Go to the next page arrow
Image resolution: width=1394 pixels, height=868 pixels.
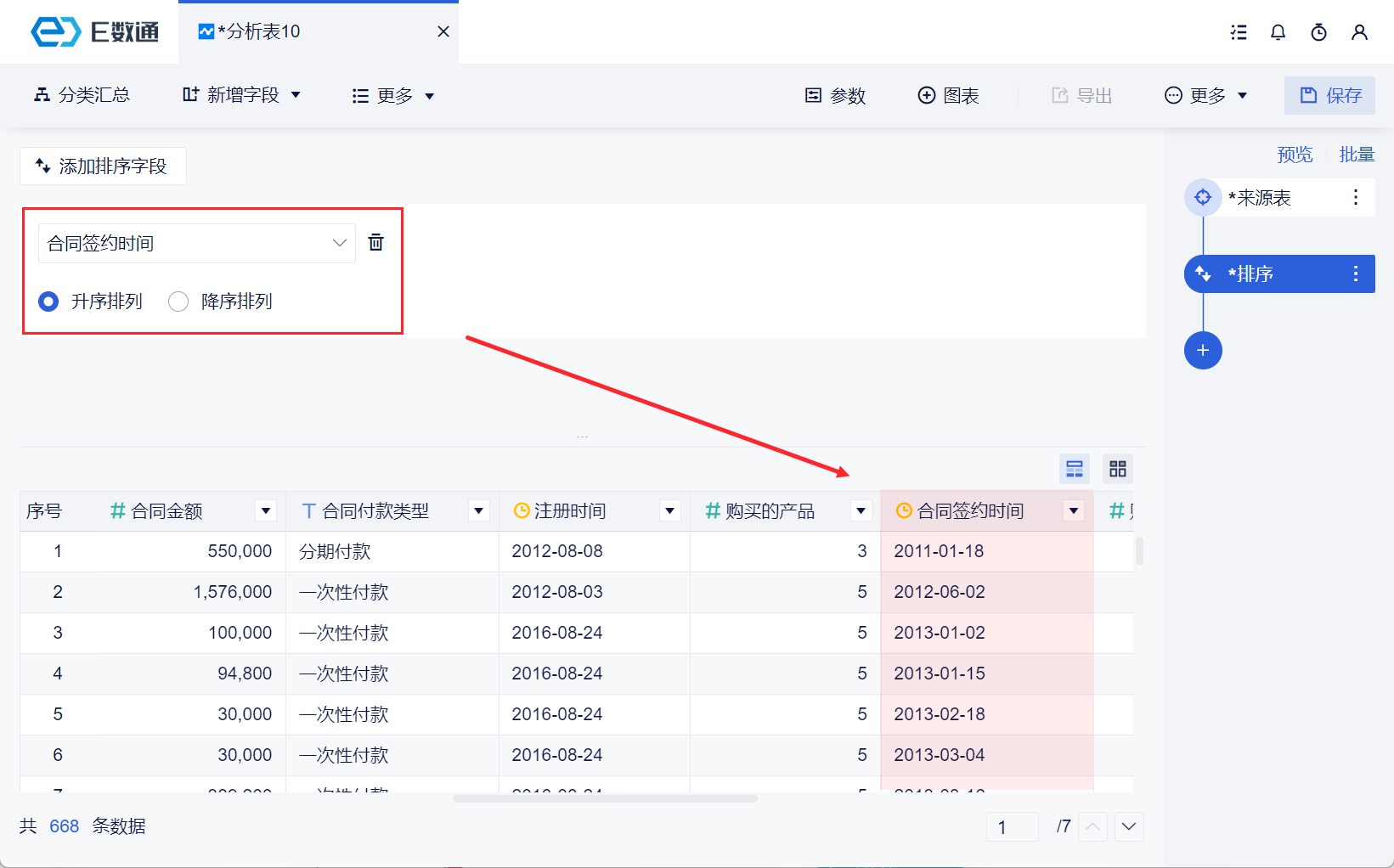[x=1129, y=826]
